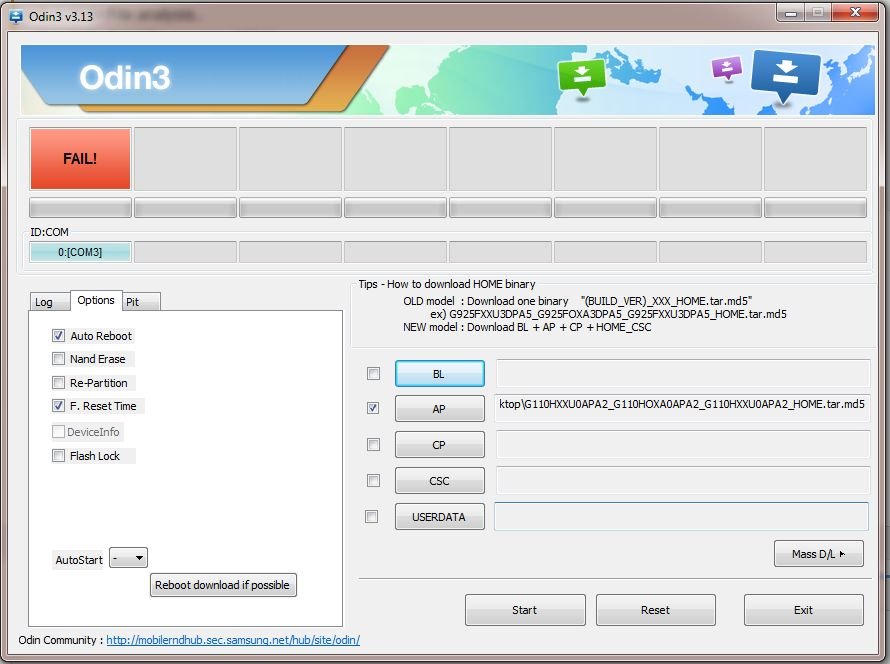Click the Reset button
The height and width of the screenshot is (664, 890).
656,610
